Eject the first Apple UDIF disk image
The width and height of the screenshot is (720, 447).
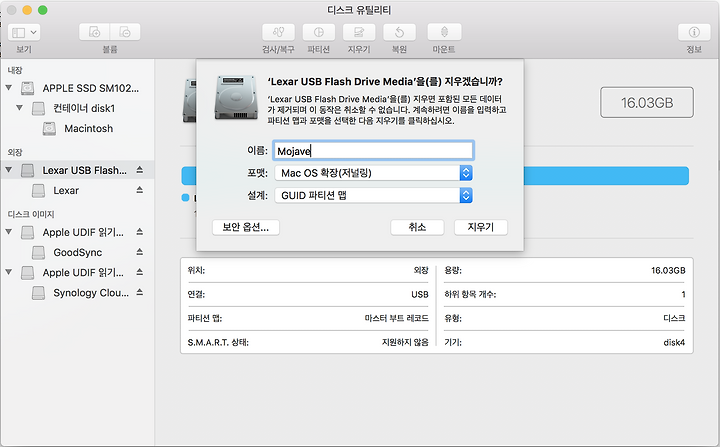point(140,232)
